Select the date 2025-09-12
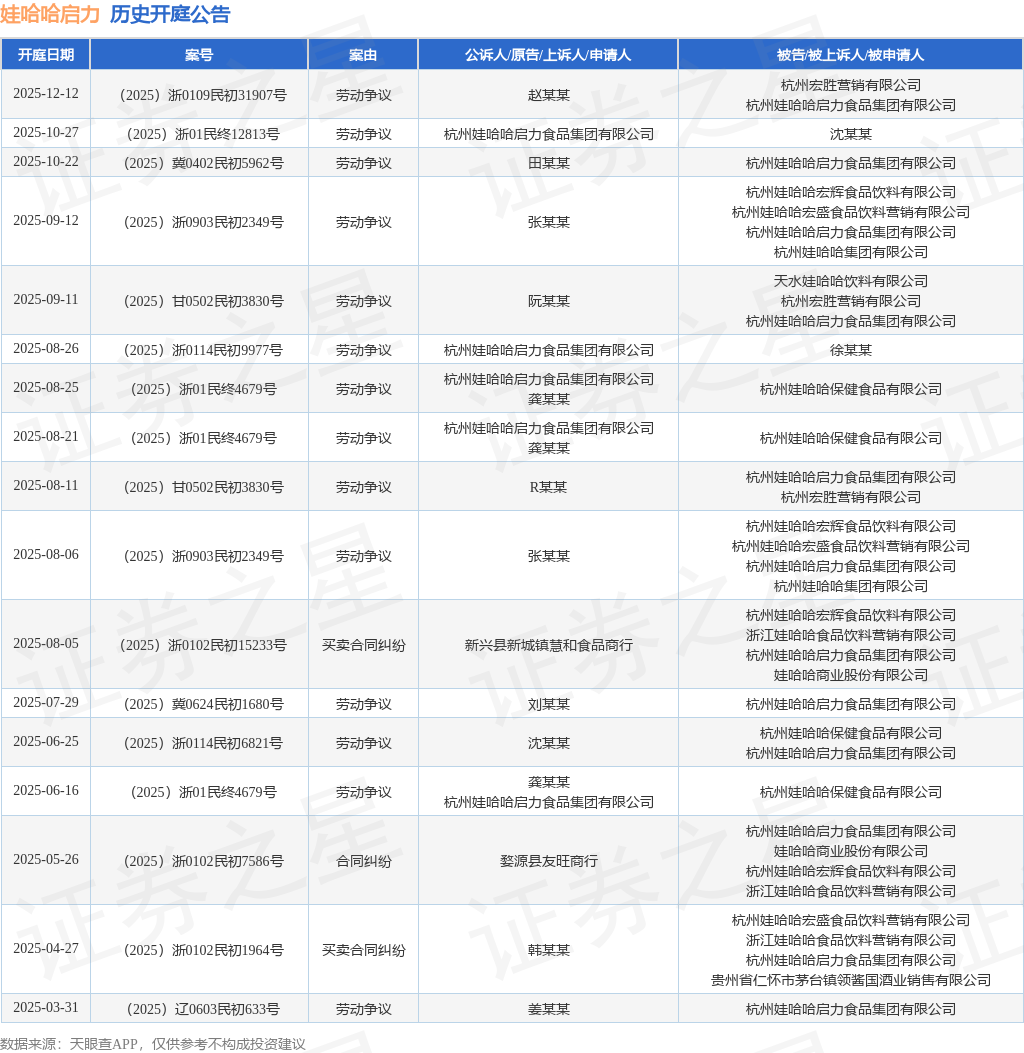 [x=46, y=221]
